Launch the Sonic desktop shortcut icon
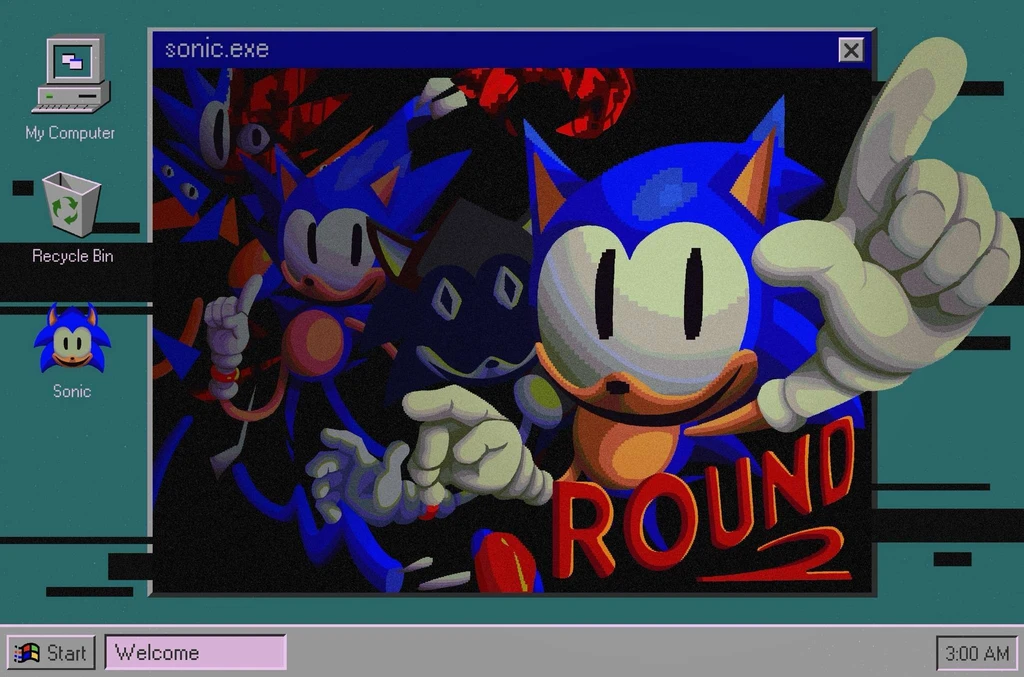 72,338
